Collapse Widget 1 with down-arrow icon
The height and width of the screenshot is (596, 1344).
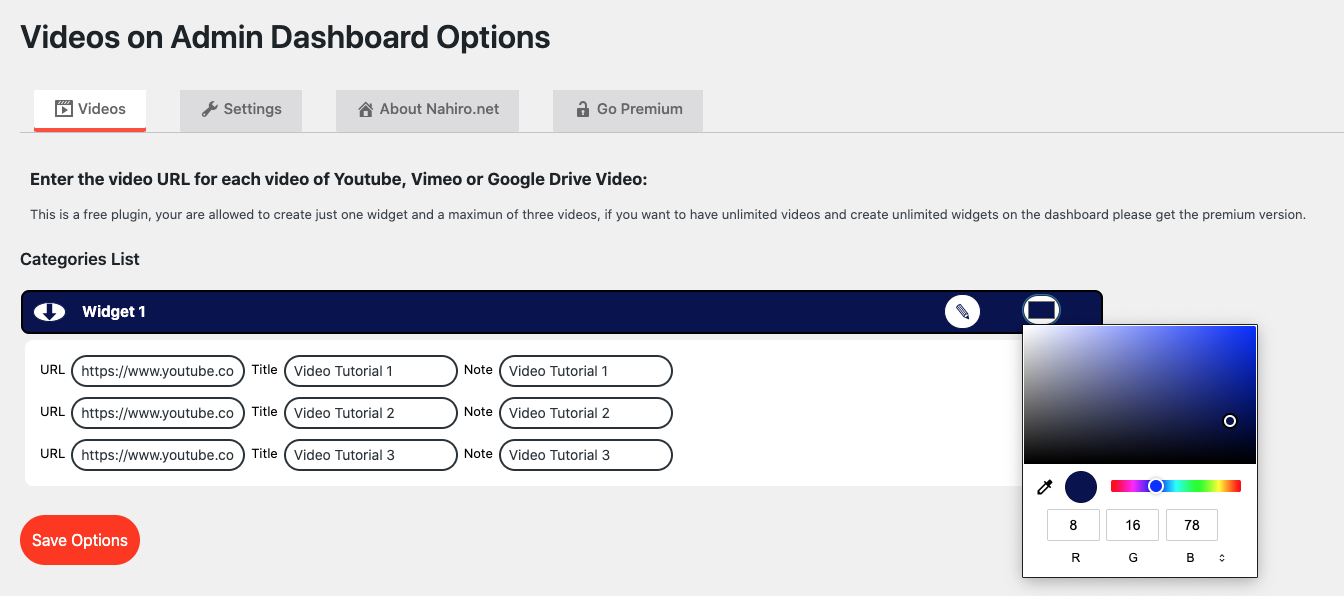pyautogui.click(x=50, y=312)
